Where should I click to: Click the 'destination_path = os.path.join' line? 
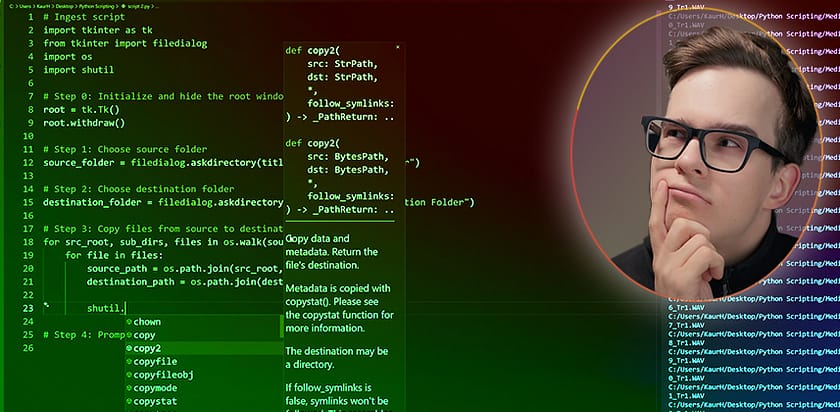coord(185,281)
